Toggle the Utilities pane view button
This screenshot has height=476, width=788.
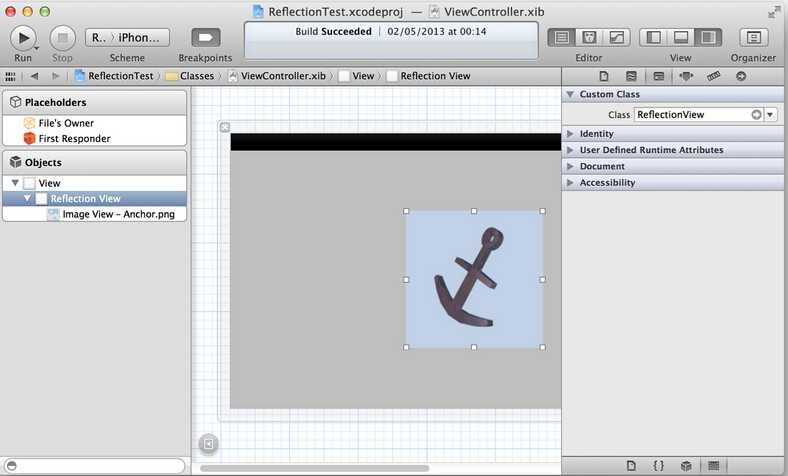(708, 38)
